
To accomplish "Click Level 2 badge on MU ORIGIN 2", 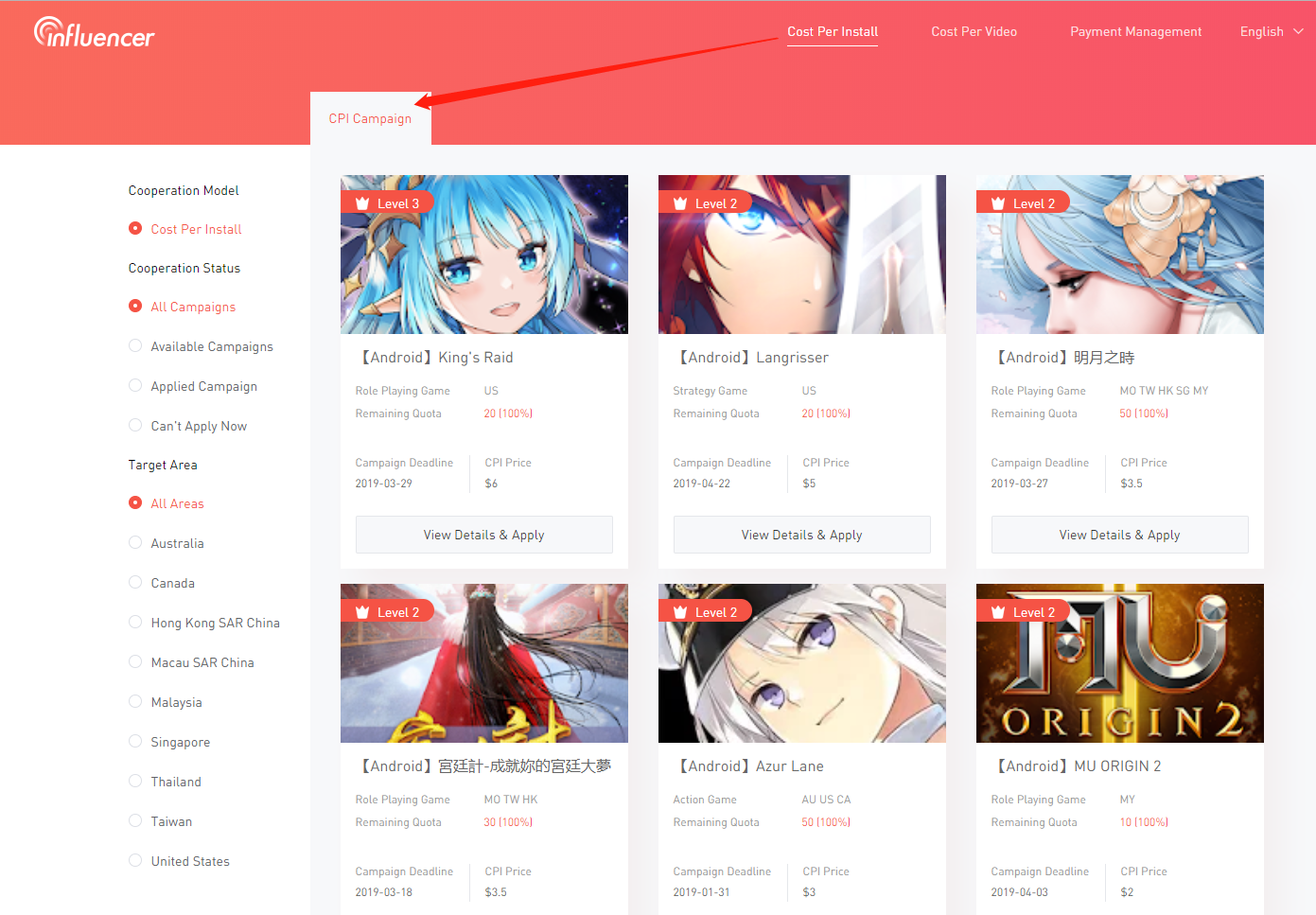I will [x=1023, y=611].
